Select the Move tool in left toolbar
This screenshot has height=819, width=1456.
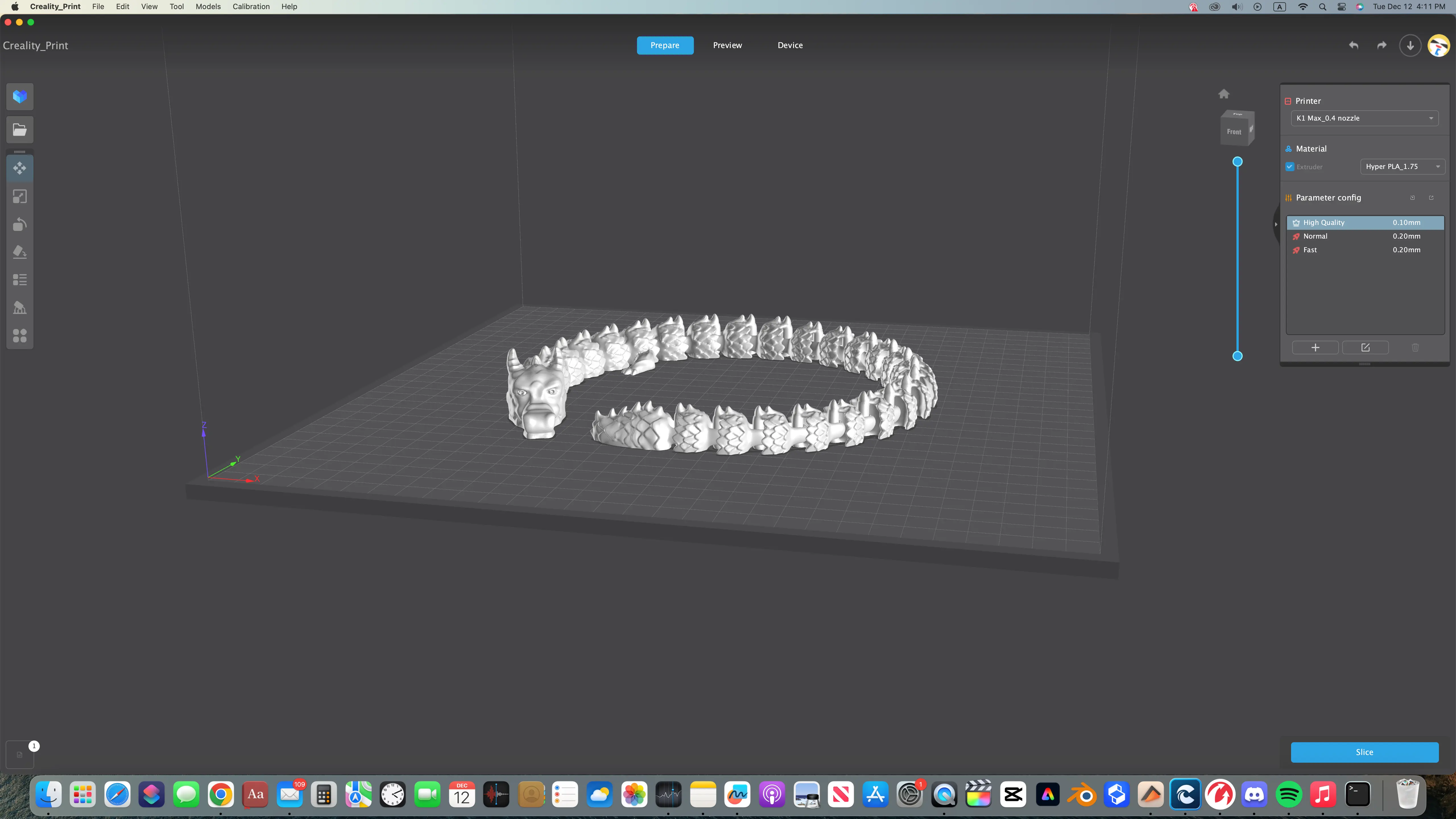(x=20, y=168)
